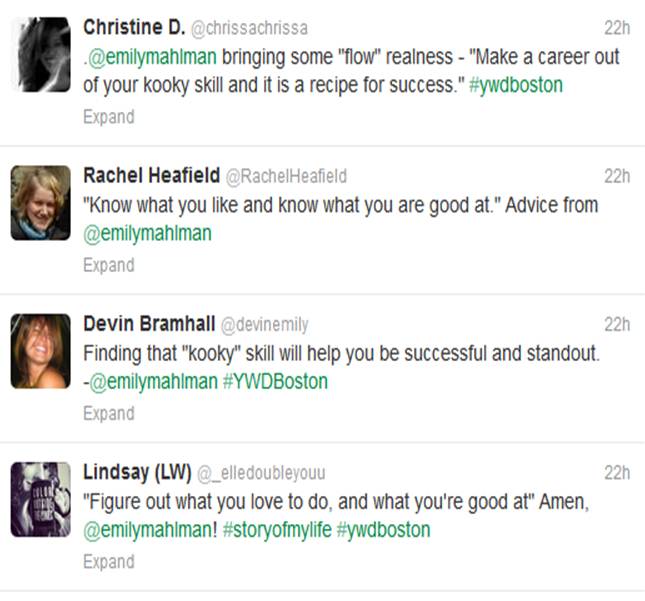Open Christine D.'s profile avatar
Image resolution: width=645 pixels, height=601 pixels.
click(x=41, y=54)
